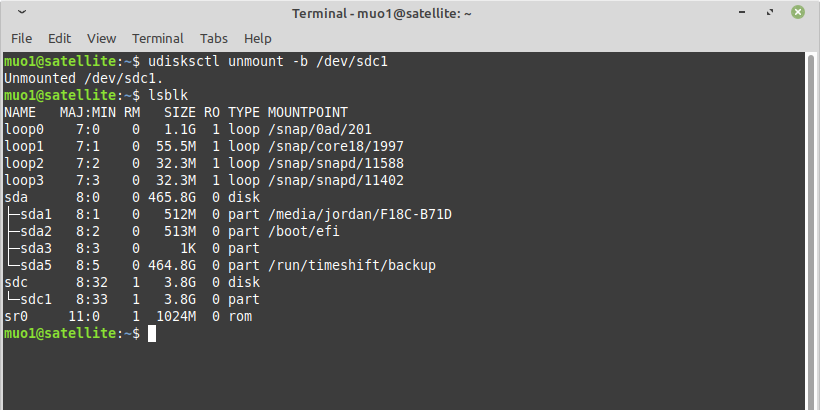Image resolution: width=820 pixels, height=410 pixels.
Task: Open the window menu arrow in title bar
Action: (x=22, y=13)
